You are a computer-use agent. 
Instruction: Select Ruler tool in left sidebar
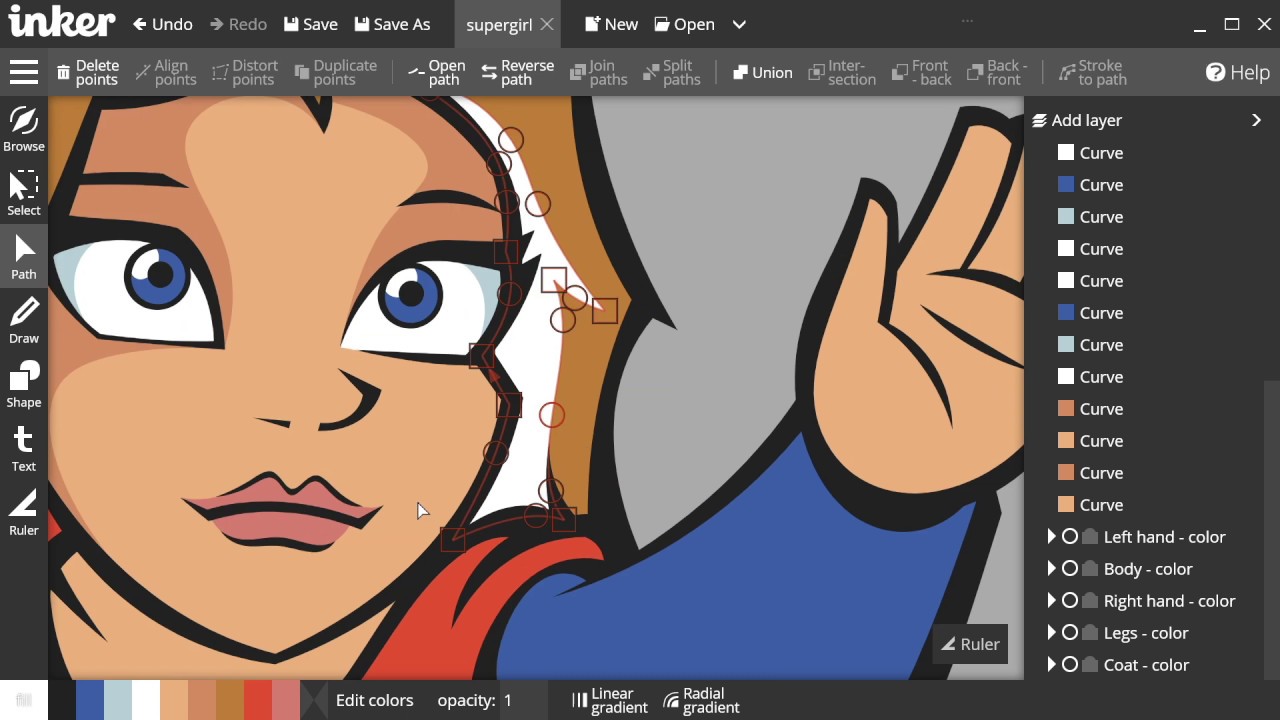tap(24, 513)
